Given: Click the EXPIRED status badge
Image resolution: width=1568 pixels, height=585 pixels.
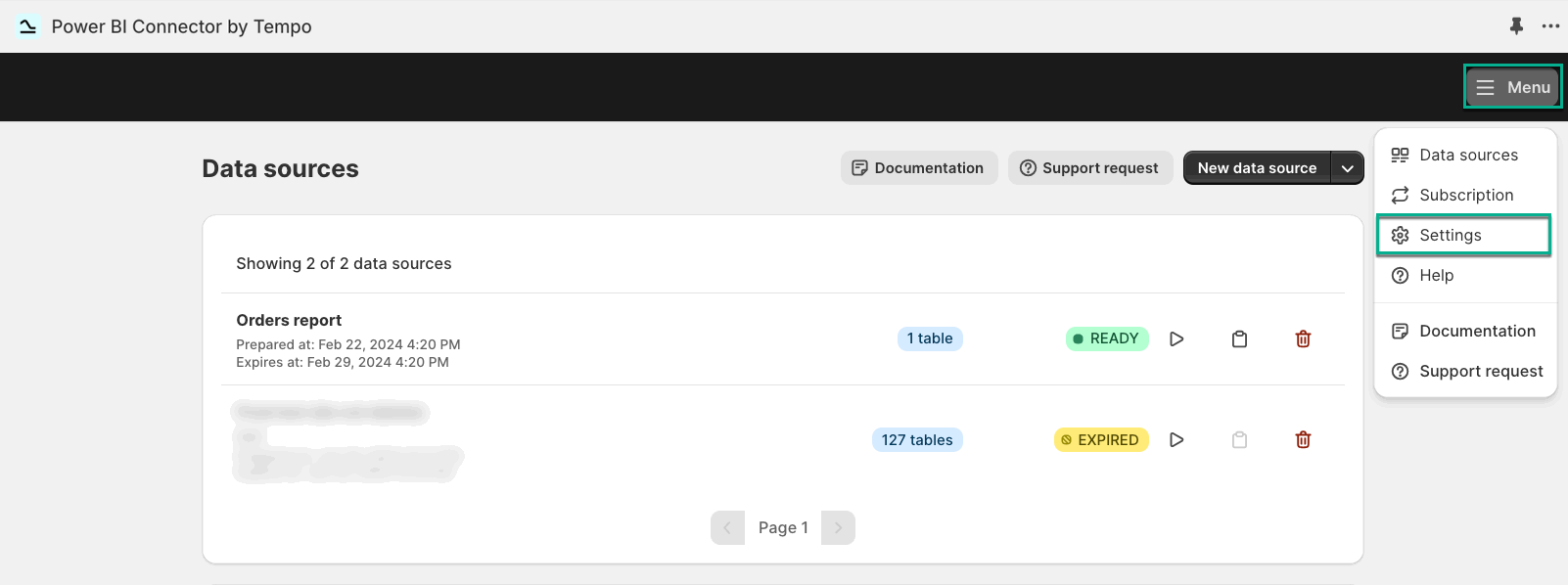Looking at the screenshot, I should (1101, 440).
